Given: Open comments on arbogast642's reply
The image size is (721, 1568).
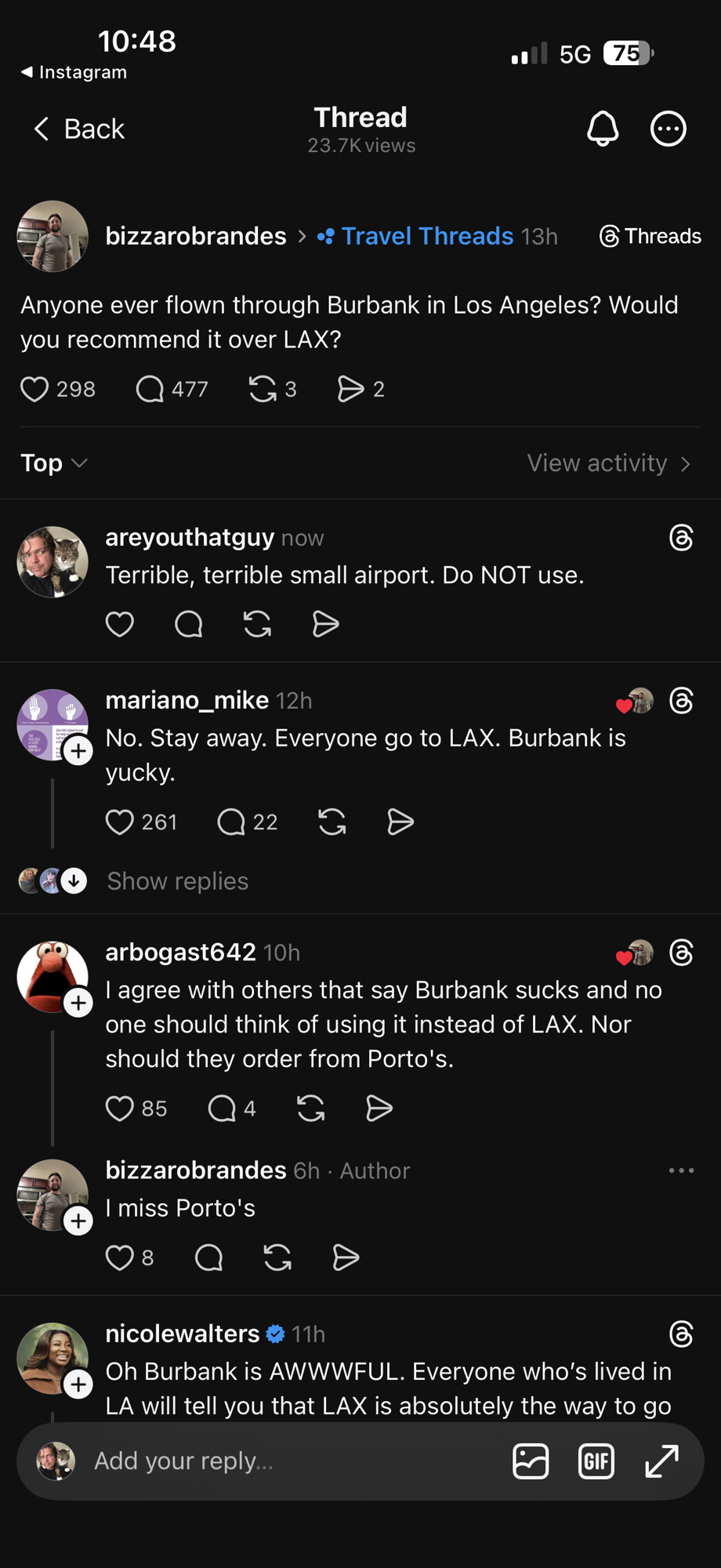Looking at the screenshot, I should tap(222, 1108).
